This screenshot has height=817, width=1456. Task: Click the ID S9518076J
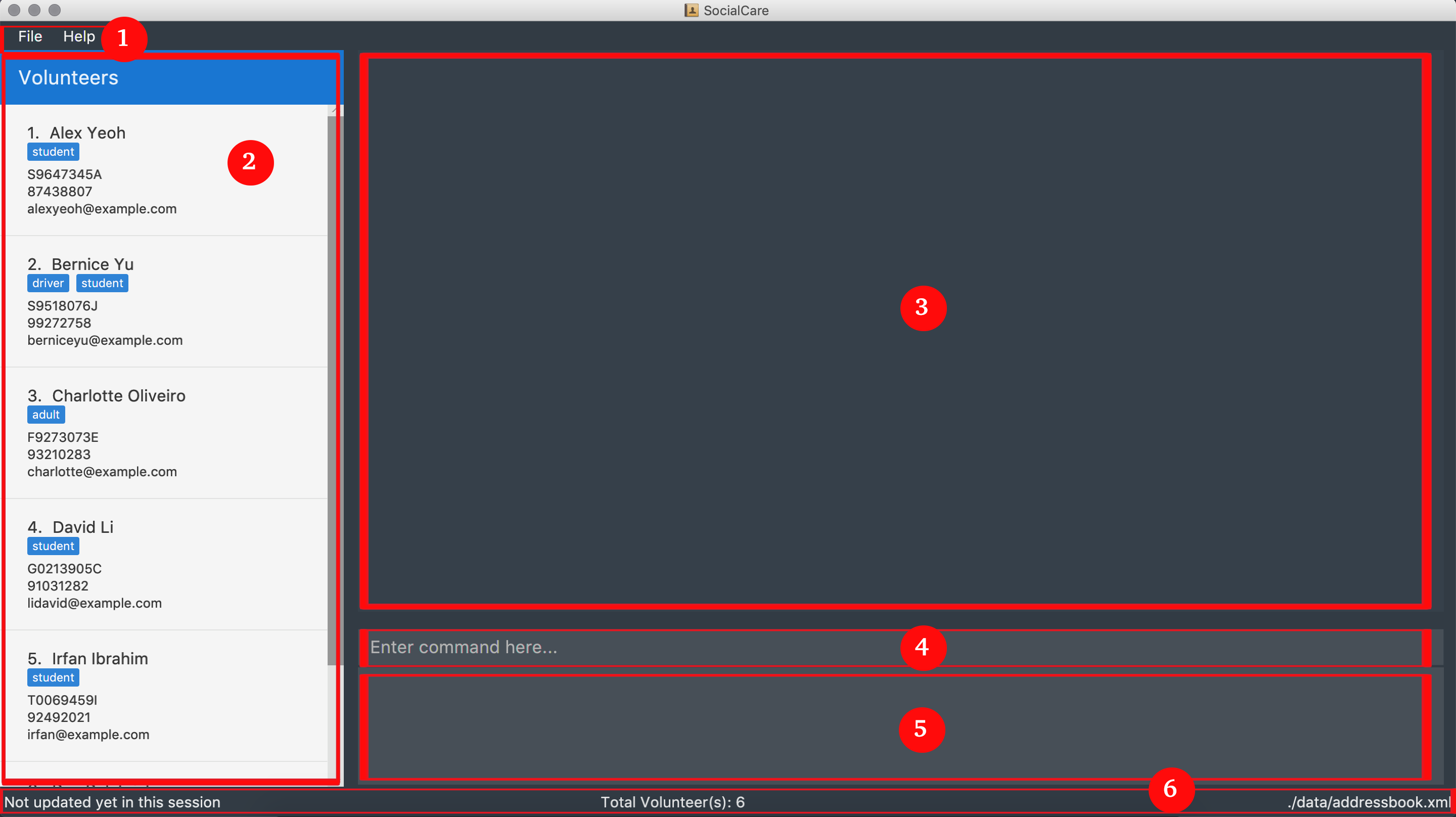62,306
